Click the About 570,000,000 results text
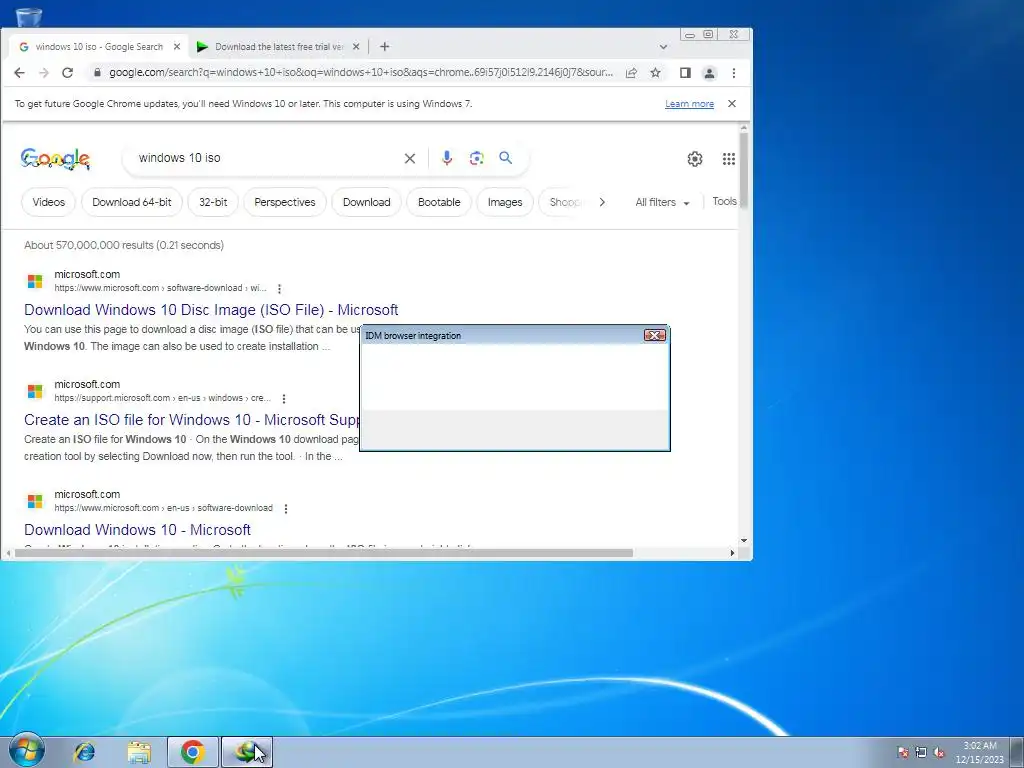The height and width of the screenshot is (768, 1024). point(124,245)
